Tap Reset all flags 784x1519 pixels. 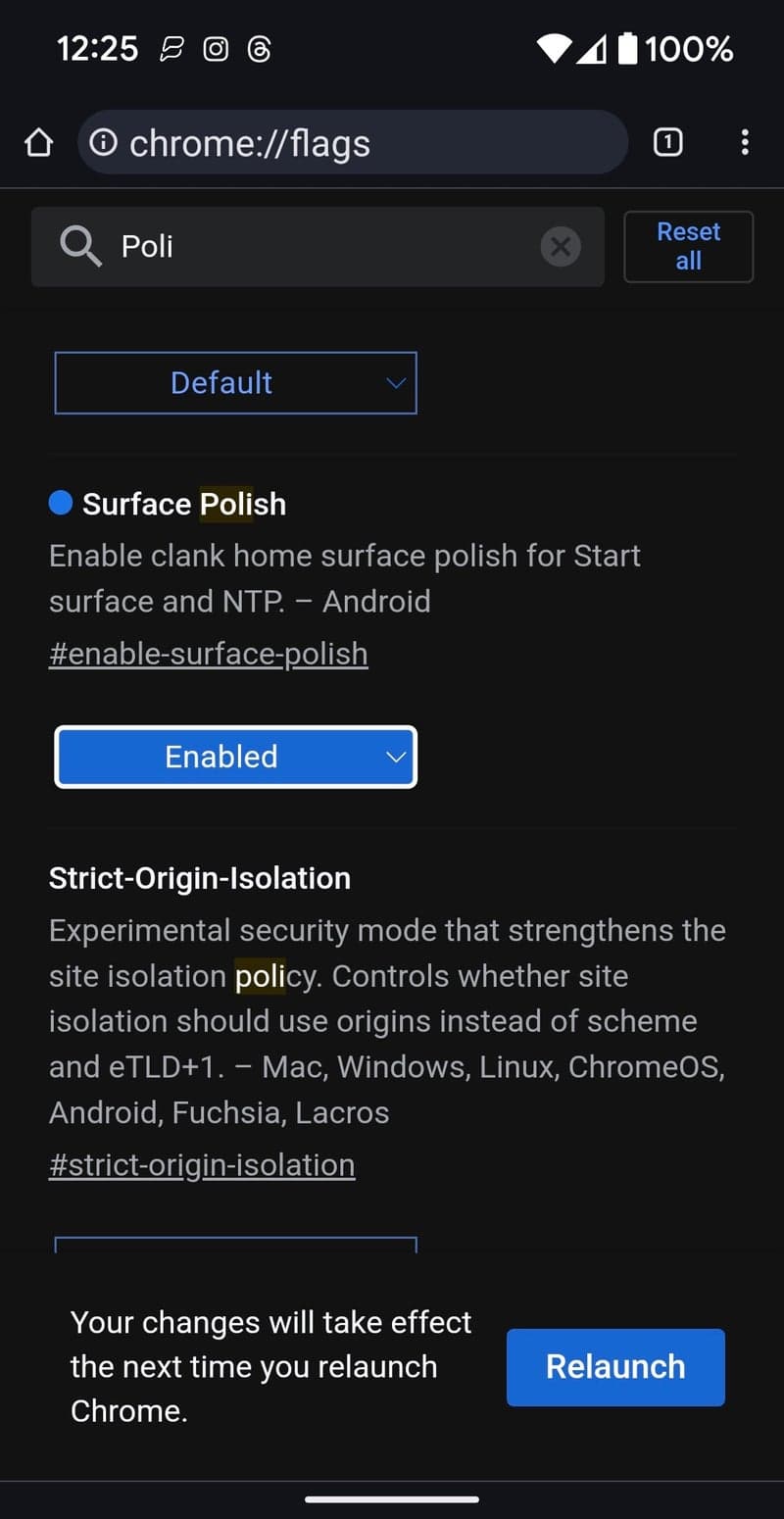[x=688, y=246]
